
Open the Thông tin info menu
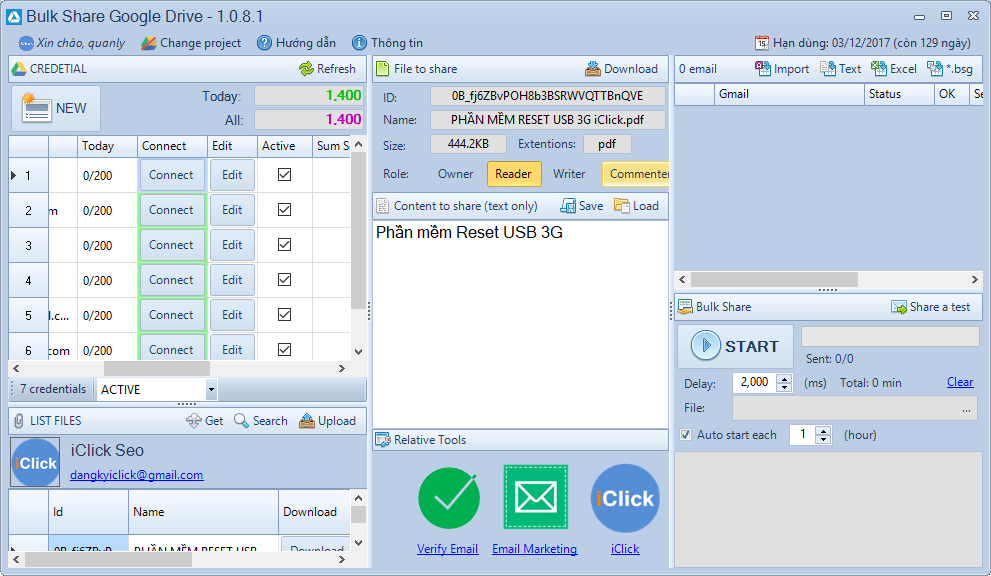coord(387,43)
